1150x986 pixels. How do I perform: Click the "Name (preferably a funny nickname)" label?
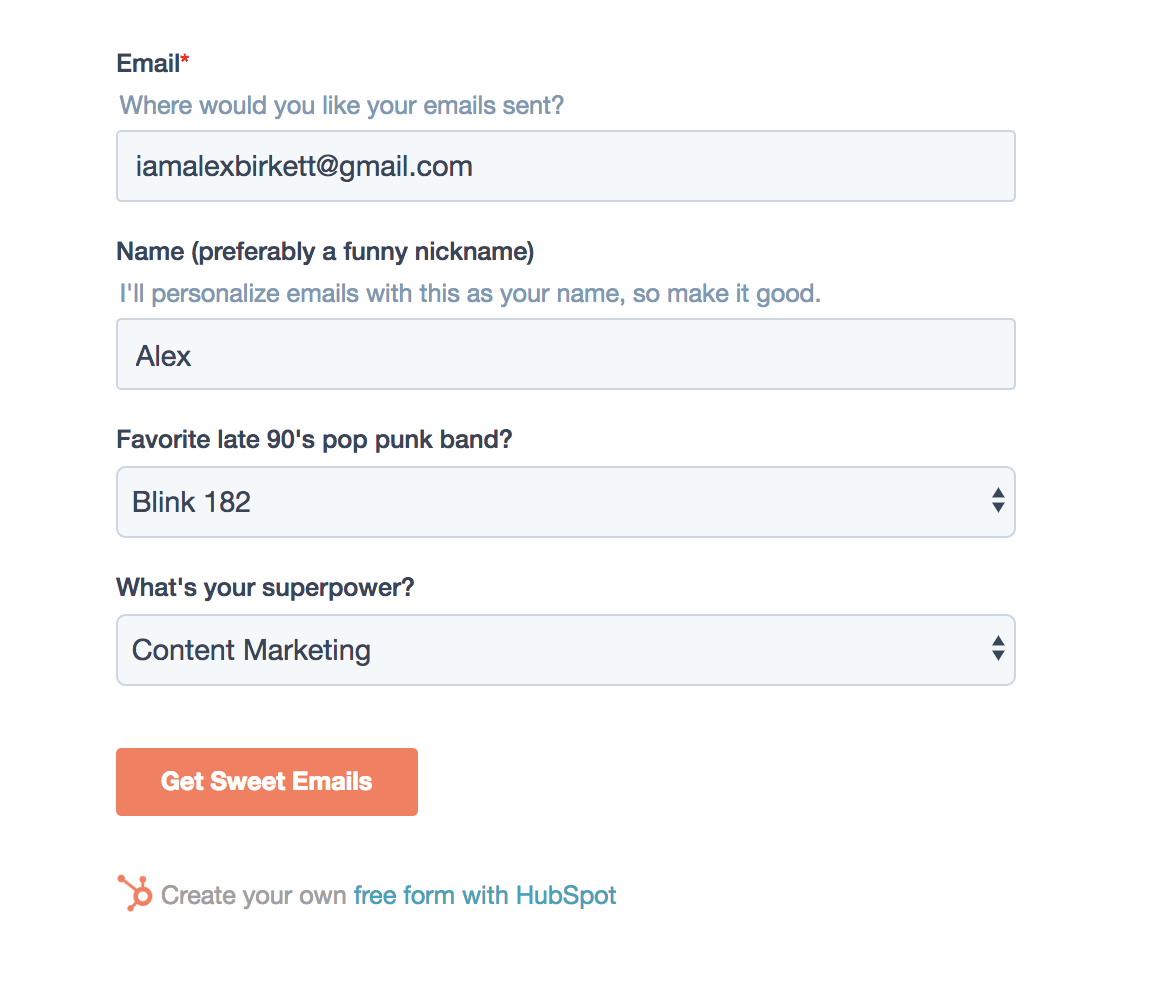point(325,251)
